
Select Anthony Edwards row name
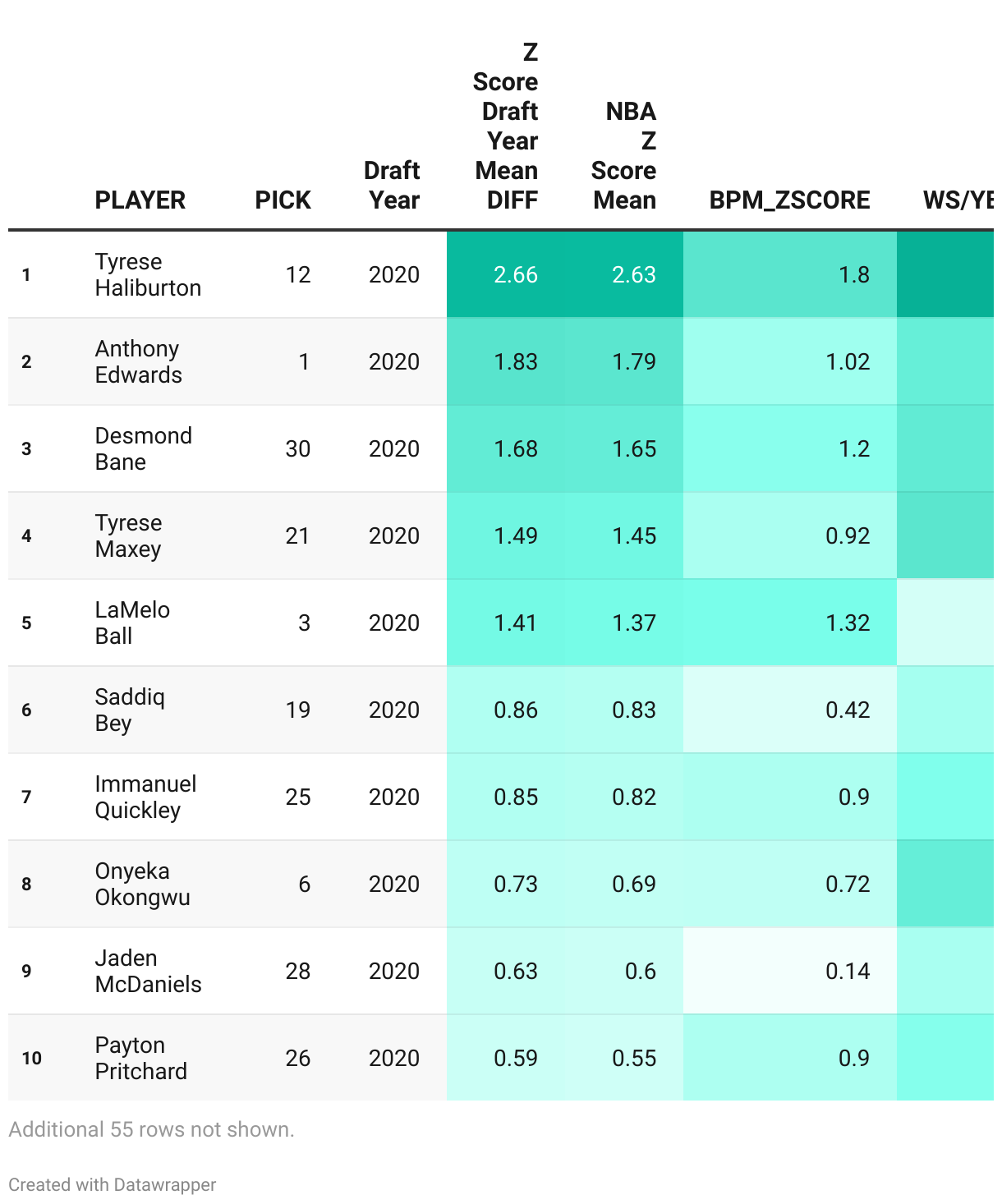point(139,361)
